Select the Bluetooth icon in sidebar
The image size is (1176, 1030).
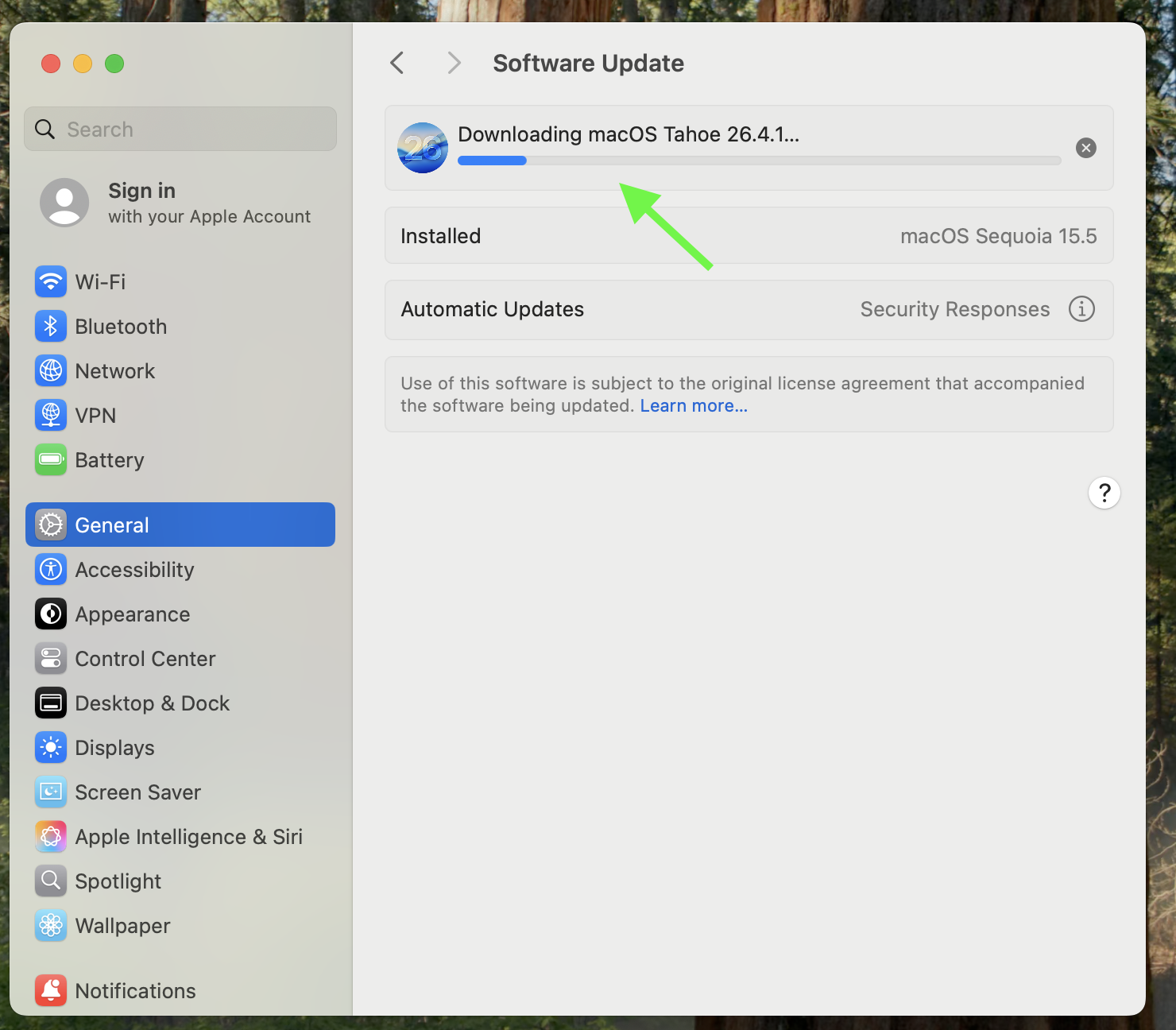coord(51,327)
